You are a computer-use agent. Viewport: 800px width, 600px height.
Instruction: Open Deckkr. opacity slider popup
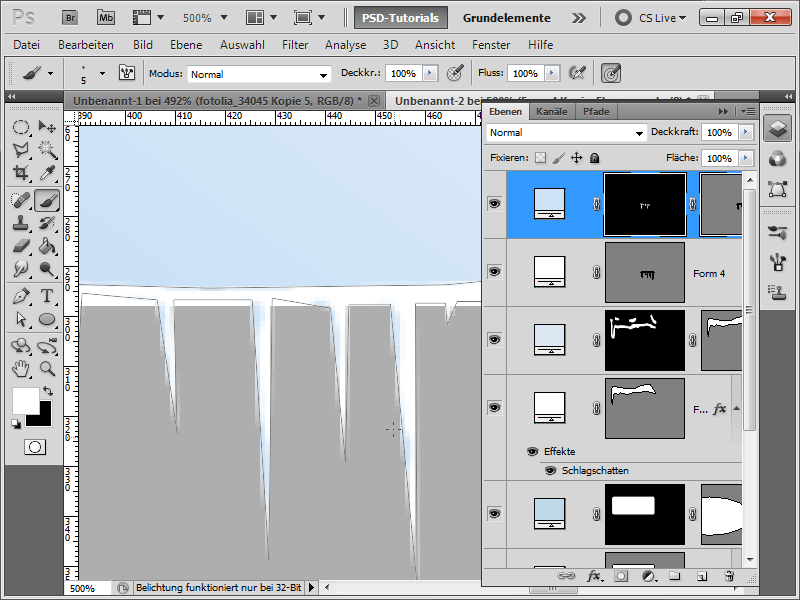430,73
